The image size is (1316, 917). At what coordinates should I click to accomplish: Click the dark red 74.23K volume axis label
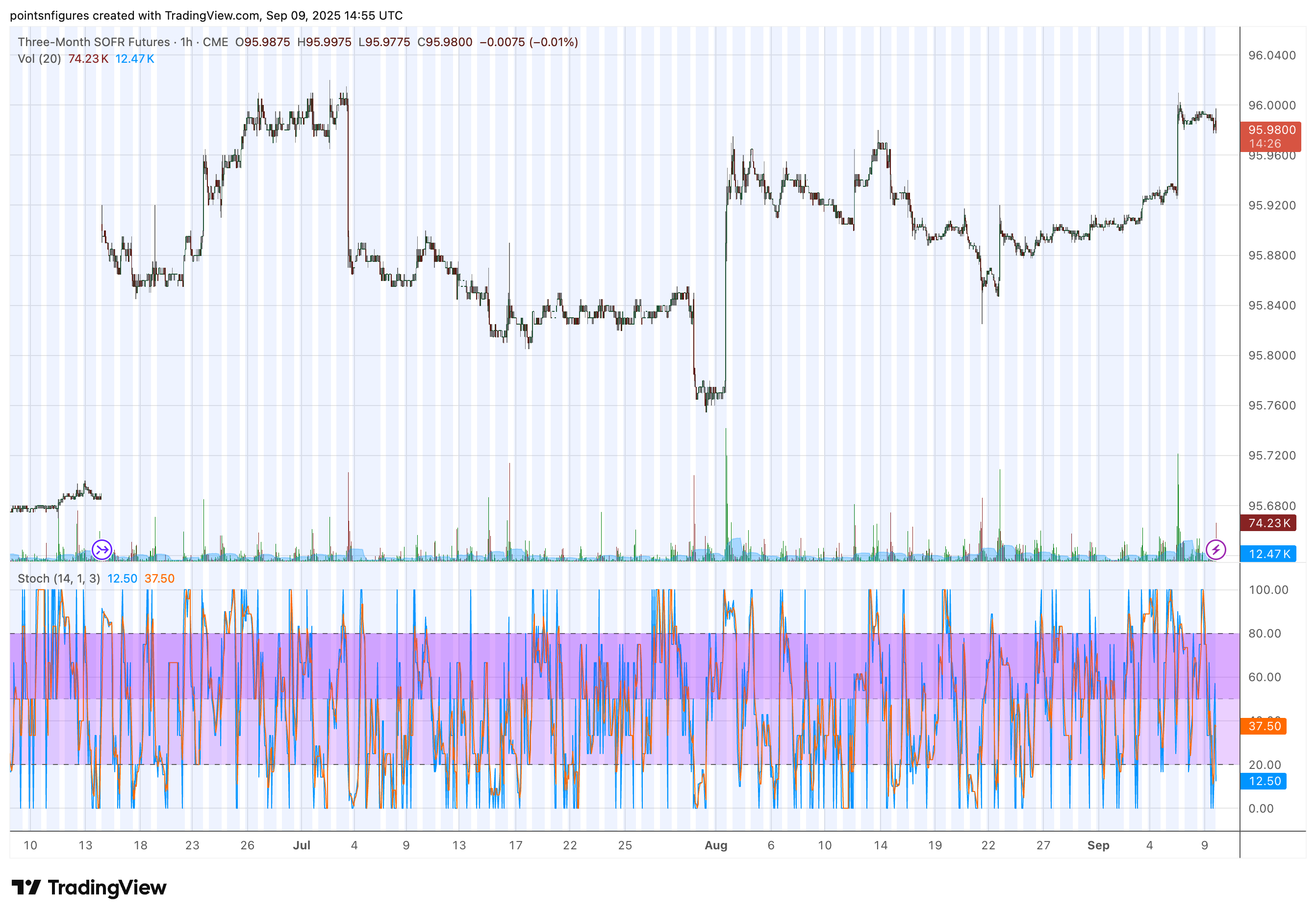point(1268,523)
